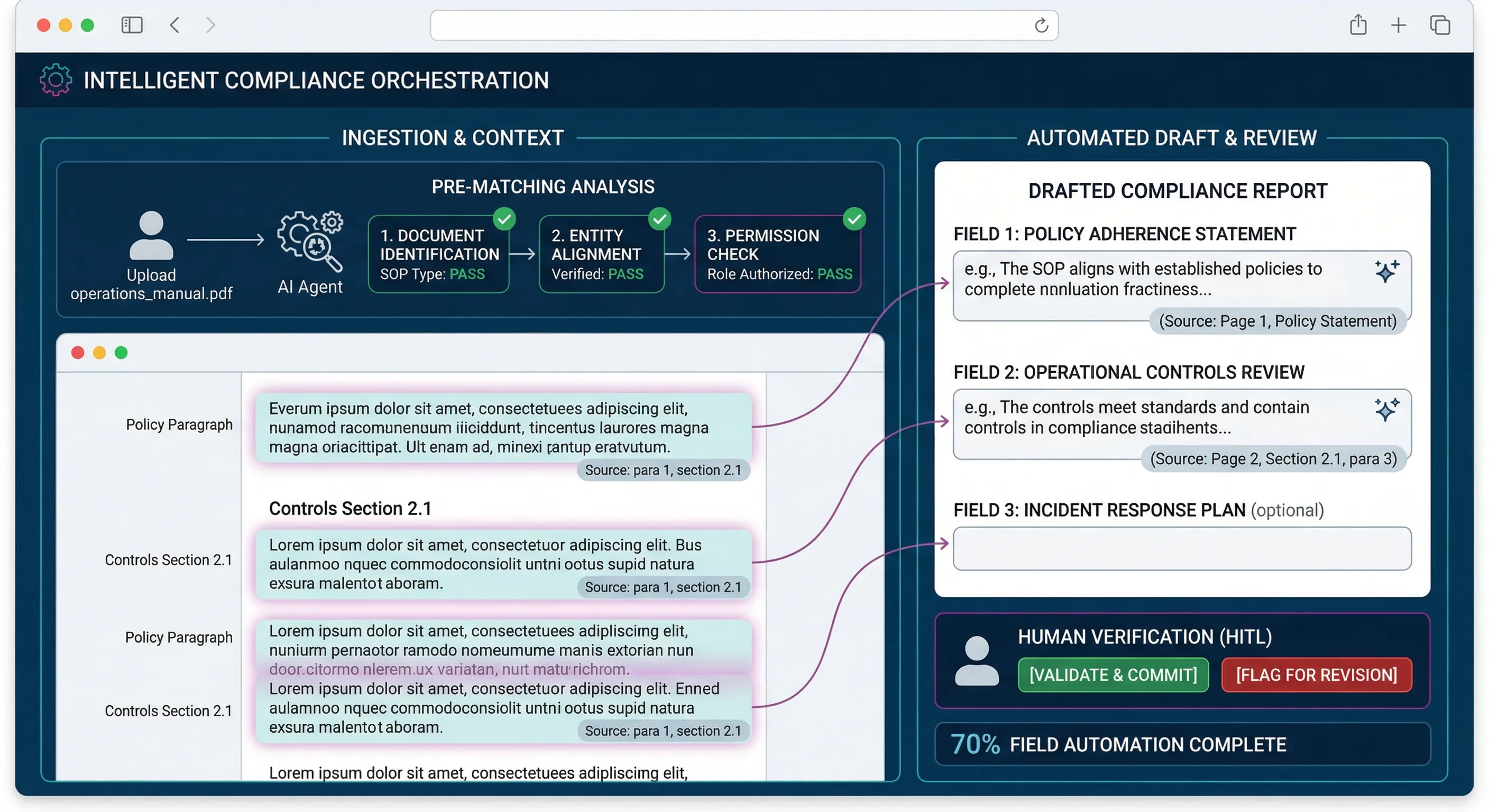The image size is (1489, 812).
Task: Click the empty Incident Response Plan input field
Action: tap(1181, 548)
